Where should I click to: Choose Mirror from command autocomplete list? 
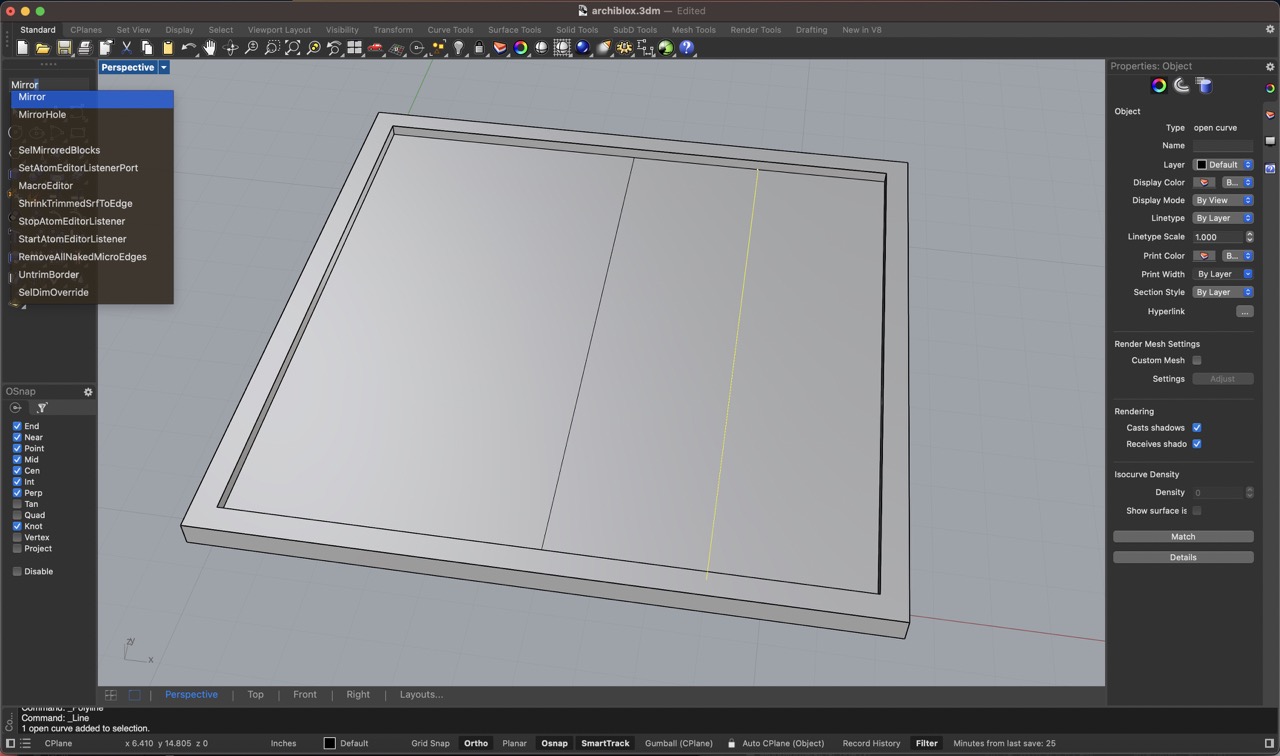point(92,97)
